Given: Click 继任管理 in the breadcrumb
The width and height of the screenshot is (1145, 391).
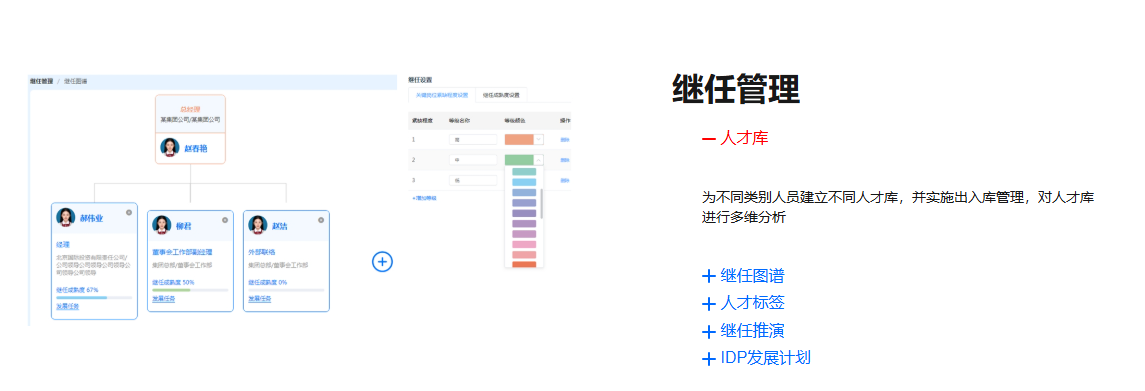Looking at the screenshot, I should click(41, 80).
